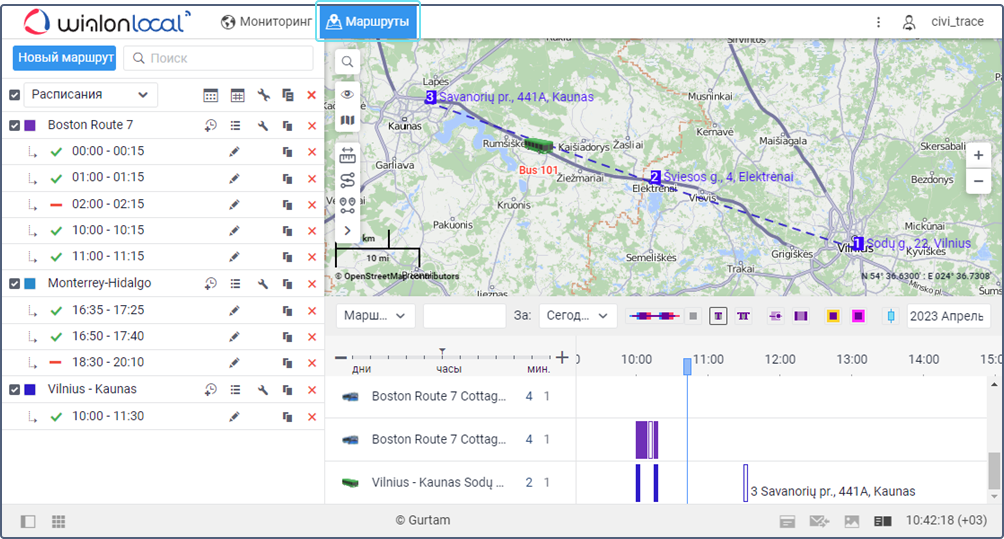This screenshot has height=539, width=1004.
Task: Expand the Сегодня period dropdown
Action: click(x=578, y=316)
